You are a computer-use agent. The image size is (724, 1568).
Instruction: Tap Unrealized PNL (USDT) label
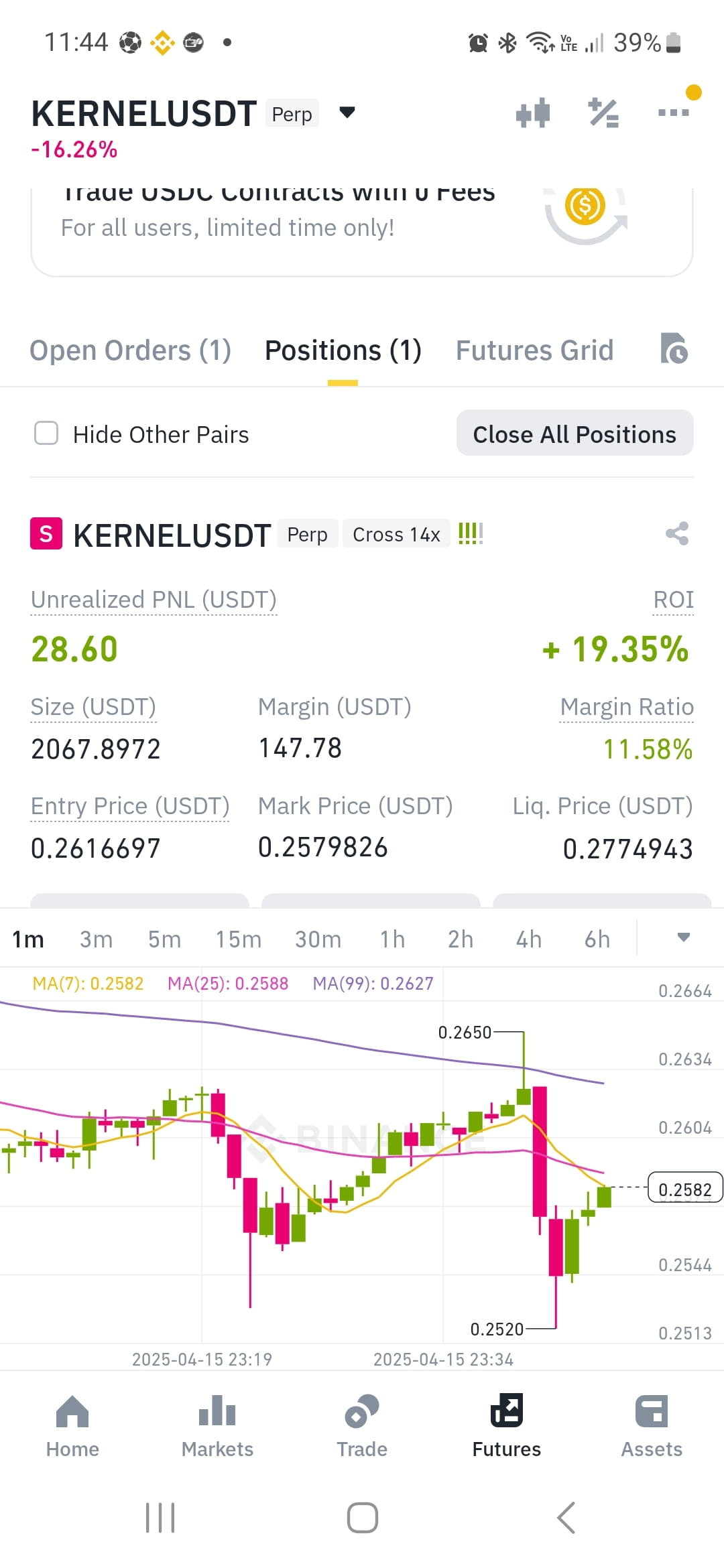coord(154,600)
